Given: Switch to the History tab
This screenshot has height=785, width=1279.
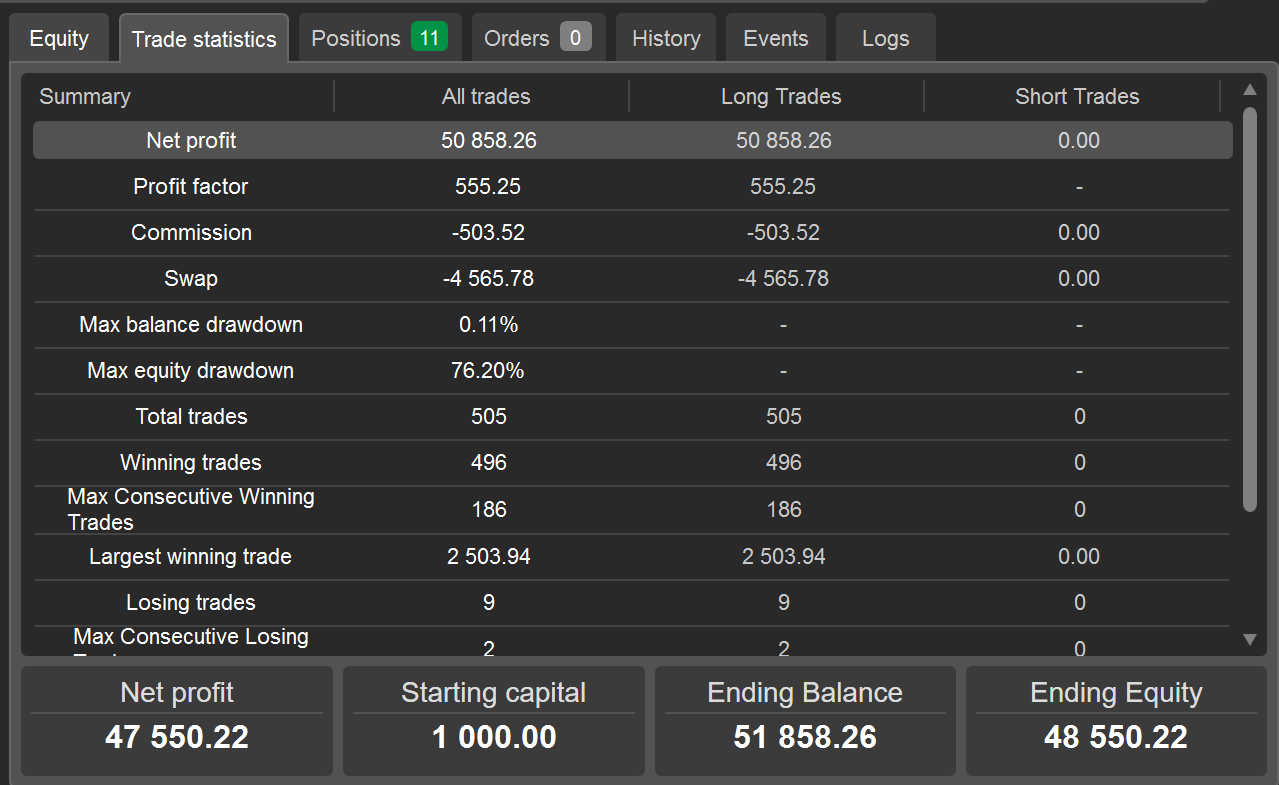Looking at the screenshot, I should pos(666,39).
